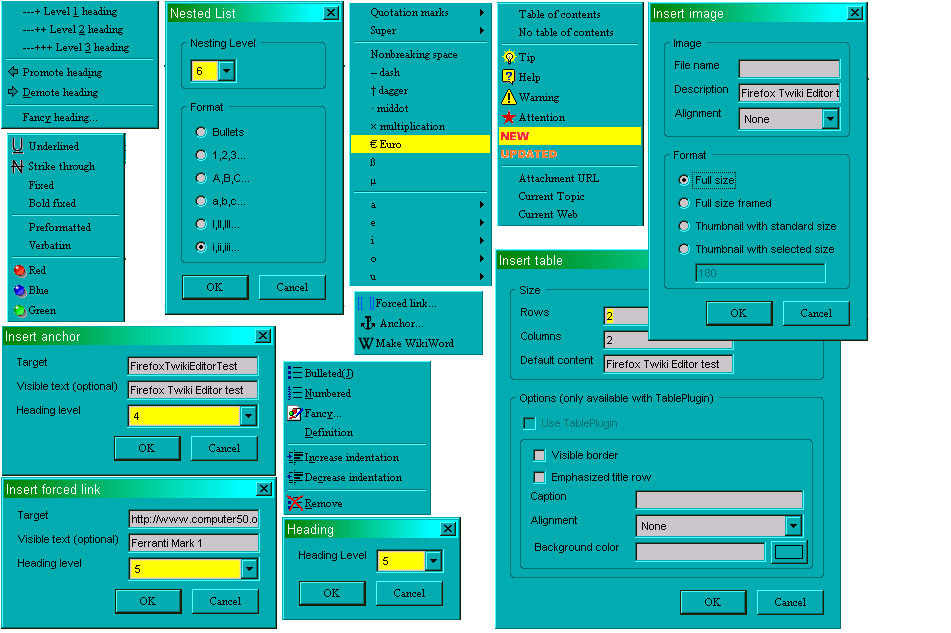951x633 pixels.
Task: Select the Promote heading arrow icon
Action: 13,71
